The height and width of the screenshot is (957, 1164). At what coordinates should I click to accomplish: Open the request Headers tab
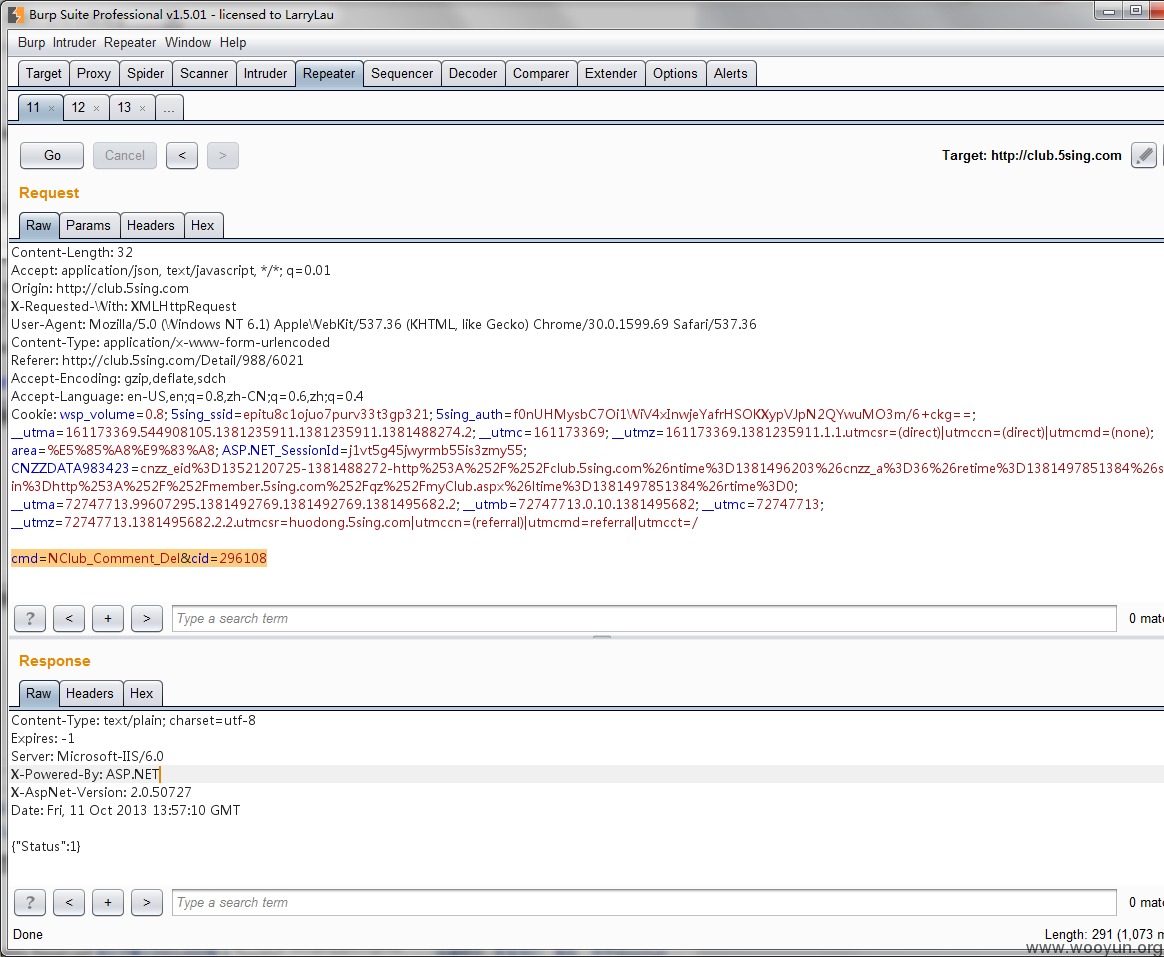(x=151, y=225)
